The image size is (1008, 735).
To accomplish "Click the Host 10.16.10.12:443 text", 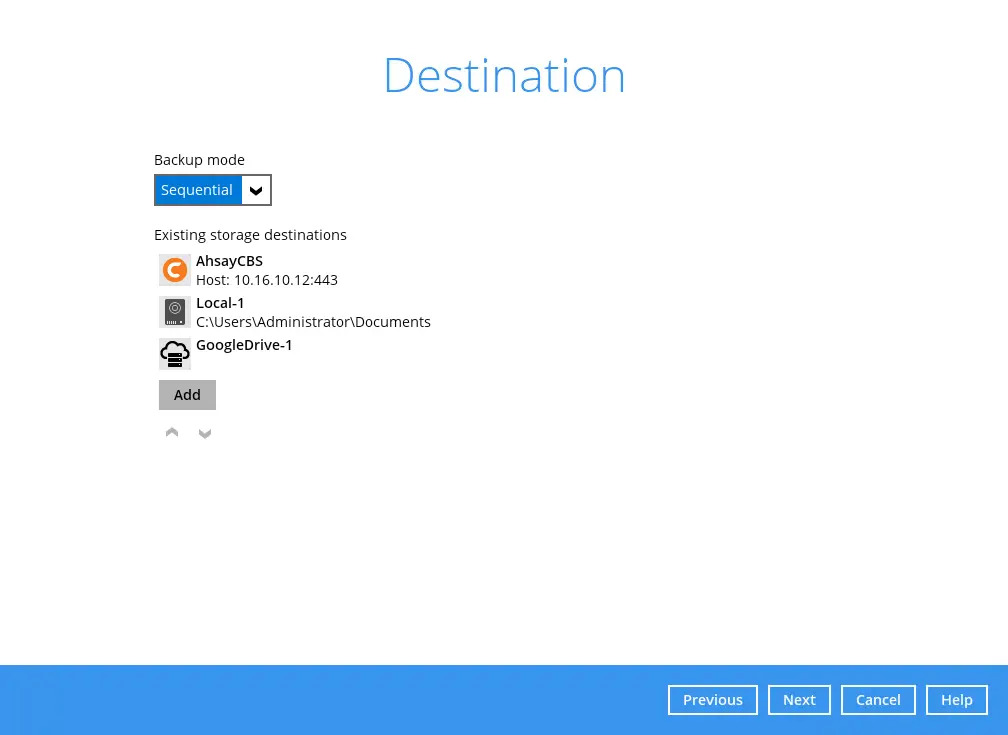I will (x=266, y=280).
